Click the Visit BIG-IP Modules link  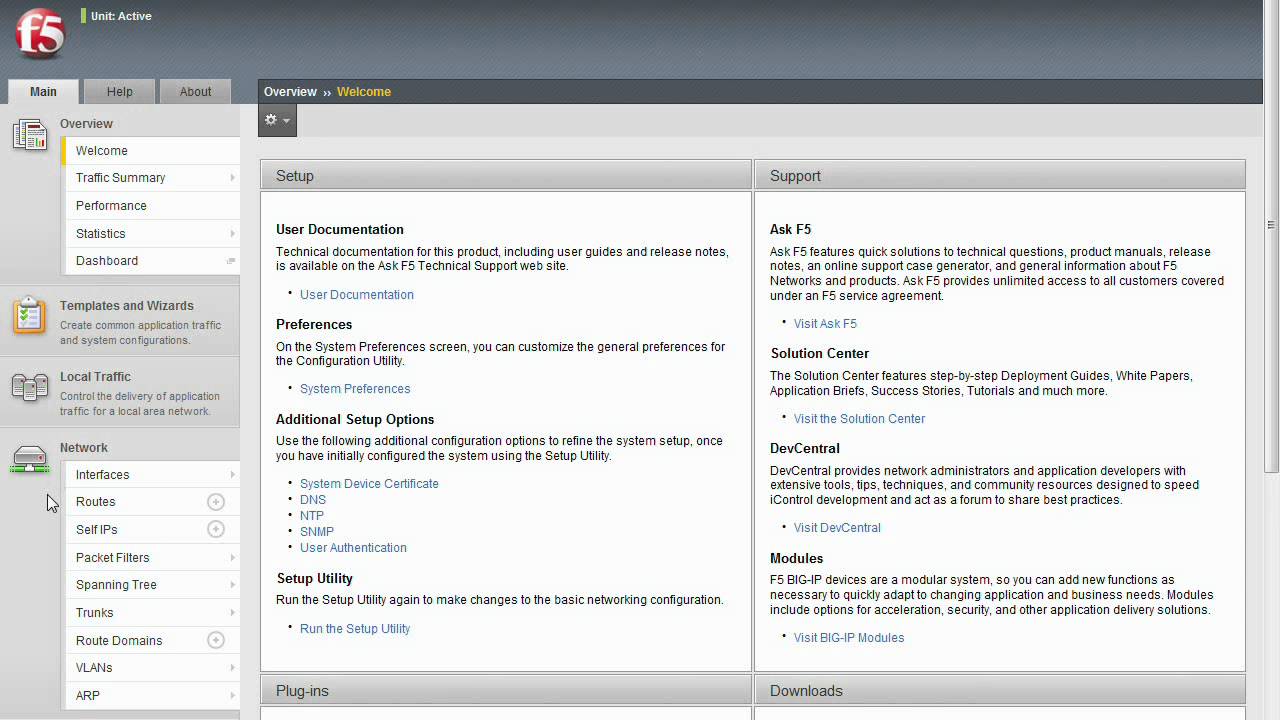[849, 638]
